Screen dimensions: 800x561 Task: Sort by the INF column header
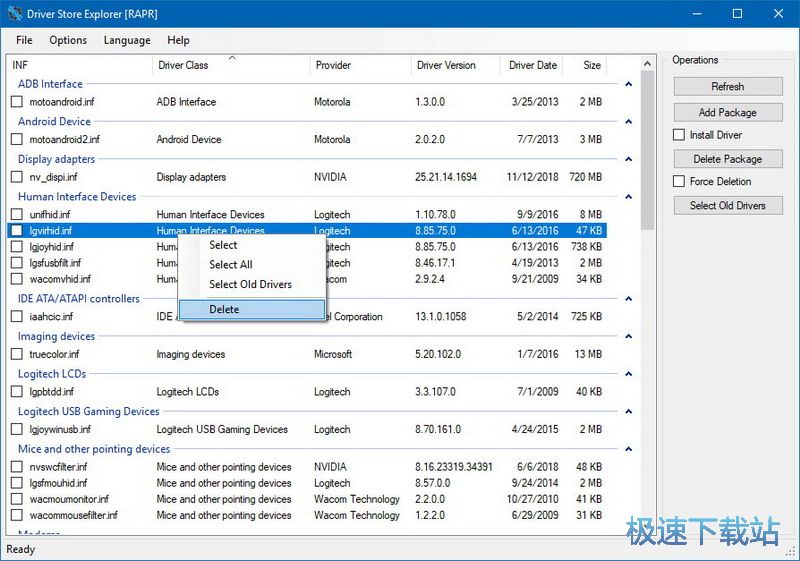click(80, 65)
